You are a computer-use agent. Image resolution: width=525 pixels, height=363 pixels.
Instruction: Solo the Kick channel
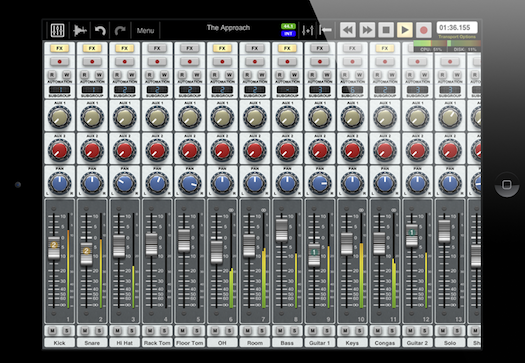[67, 331]
